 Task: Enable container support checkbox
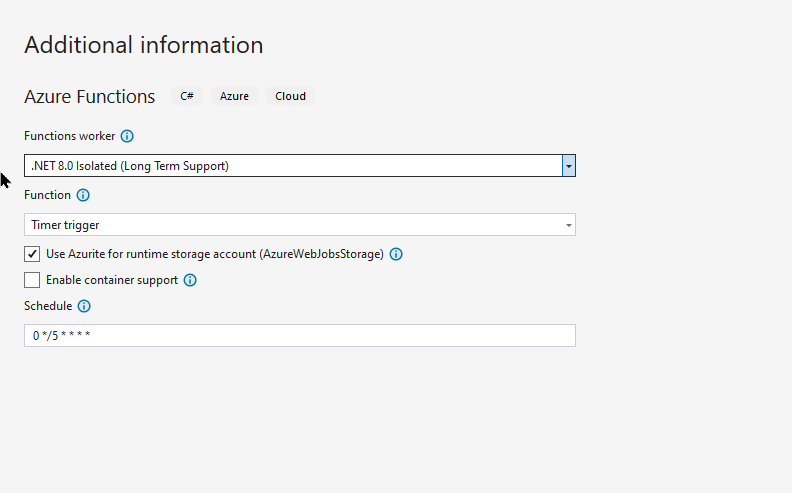click(32, 280)
